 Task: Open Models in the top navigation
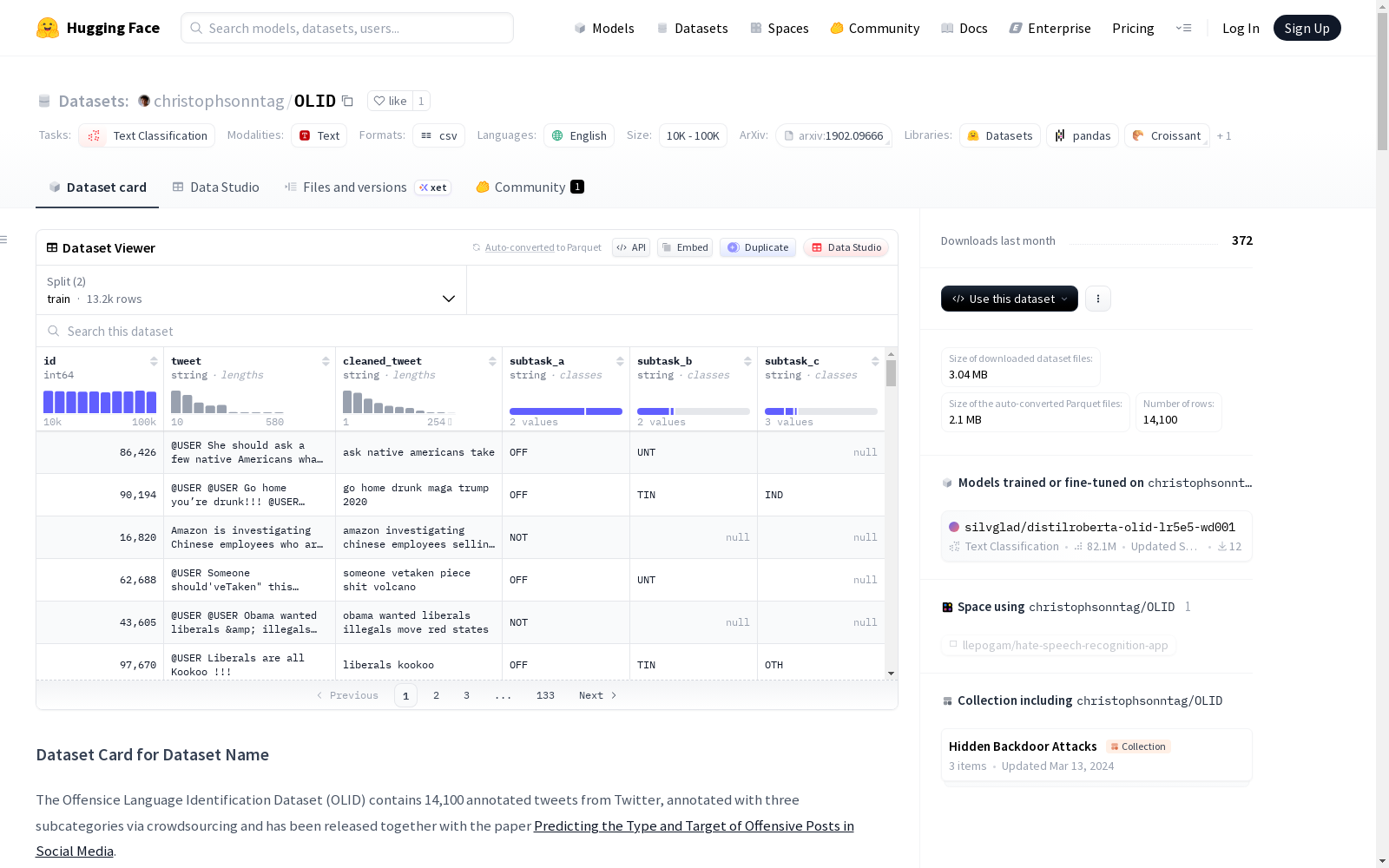(604, 28)
